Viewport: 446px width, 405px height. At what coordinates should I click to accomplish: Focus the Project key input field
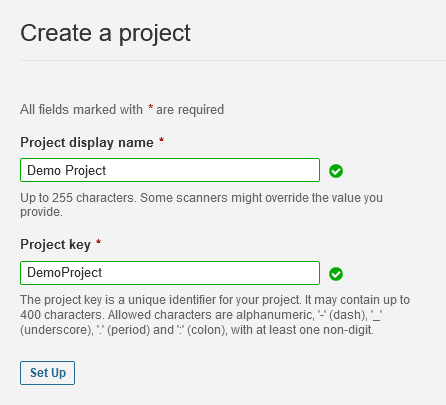[170, 273]
